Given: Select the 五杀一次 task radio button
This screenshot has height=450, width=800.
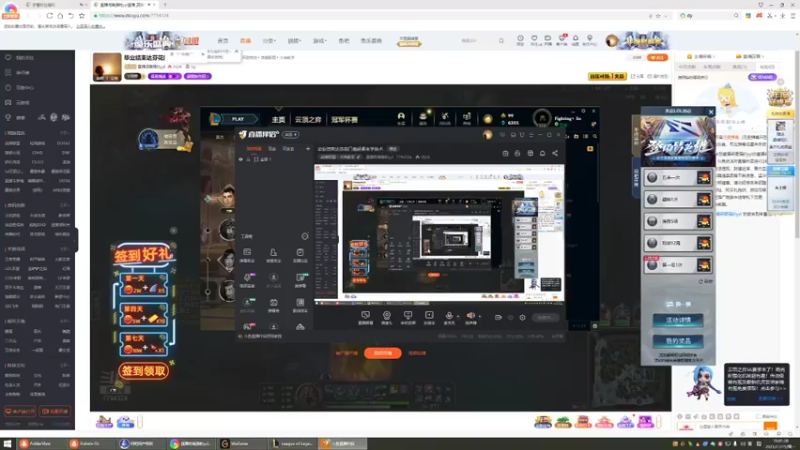Looking at the screenshot, I should (652, 178).
